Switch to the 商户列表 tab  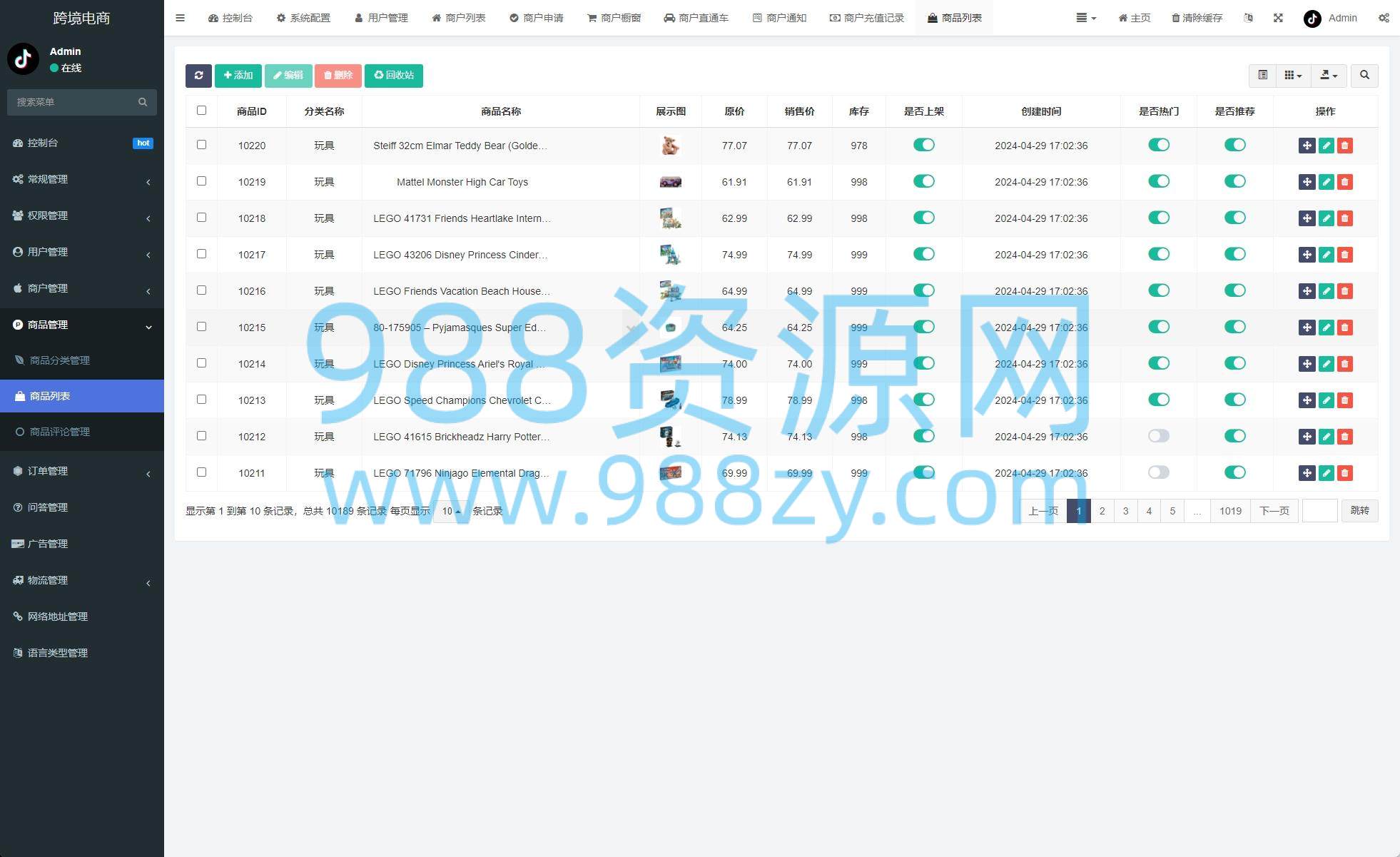(x=459, y=18)
